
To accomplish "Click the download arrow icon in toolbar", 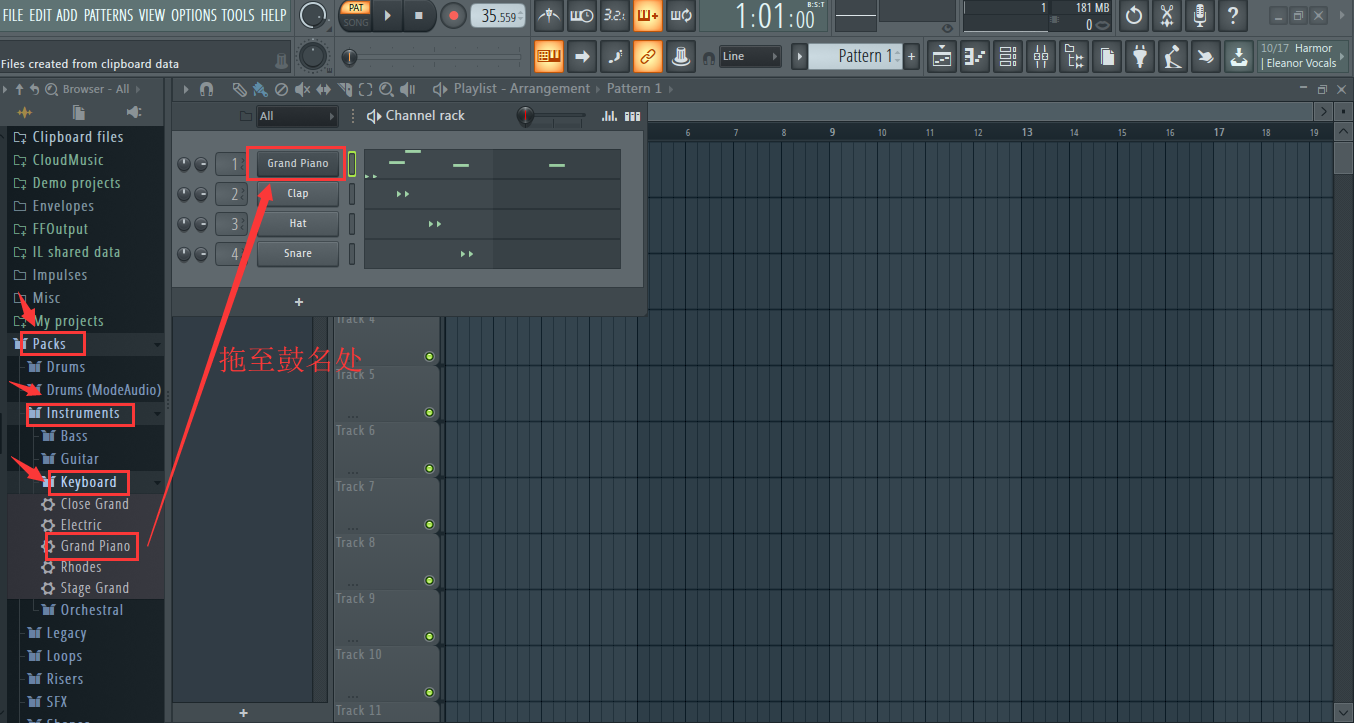I will (1239, 56).
